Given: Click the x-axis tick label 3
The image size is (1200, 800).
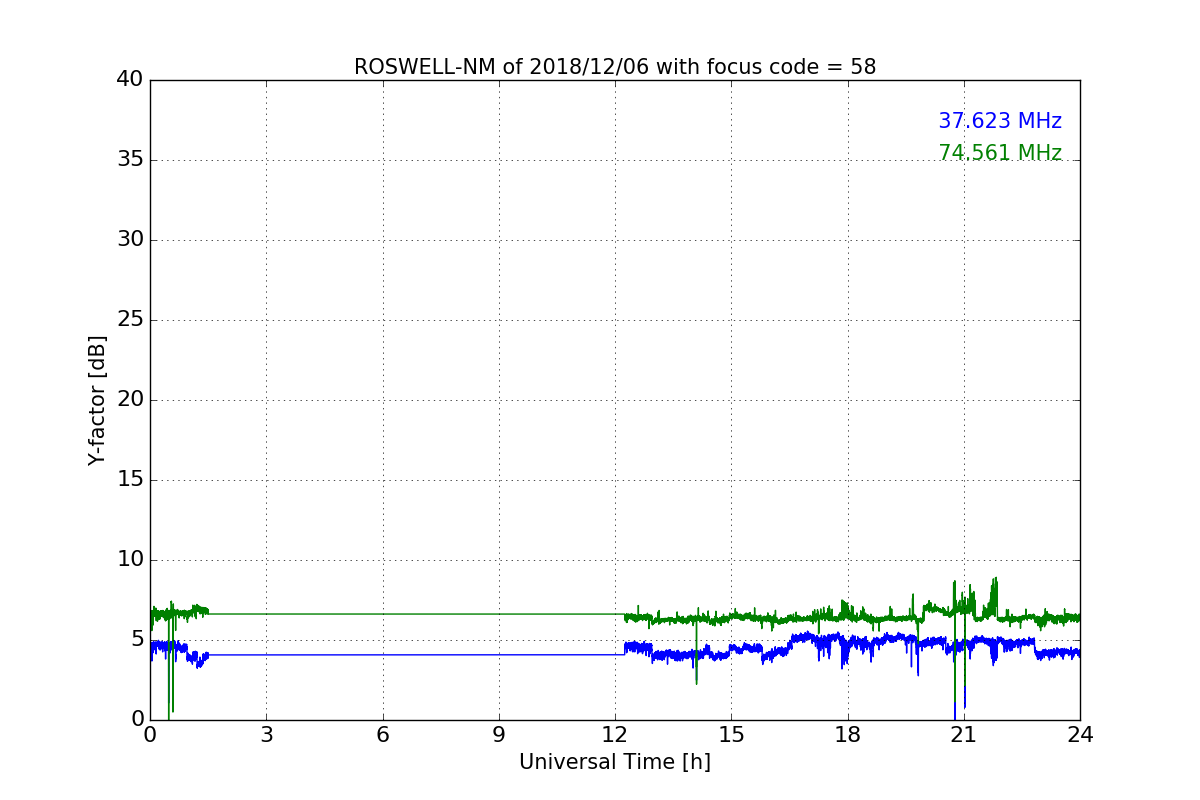Looking at the screenshot, I should (x=266, y=735).
